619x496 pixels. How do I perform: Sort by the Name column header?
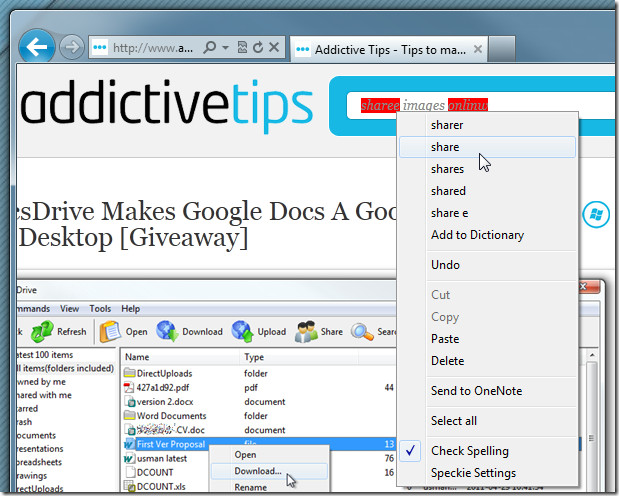pos(180,357)
